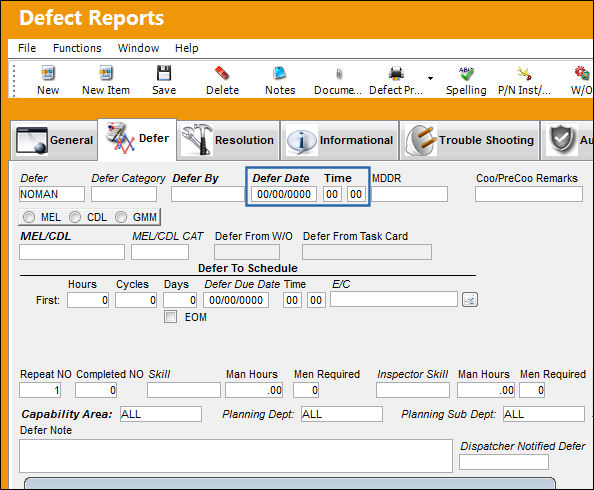Click the MDDR input field
This screenshot has width=594, height=490.
click(409, 194)
